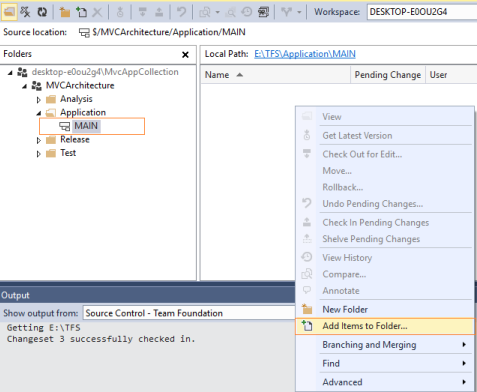The width and height of the screenshot is (477, 392).
Task: Refresh the Source Control Explorer
Action: [42, 12]
